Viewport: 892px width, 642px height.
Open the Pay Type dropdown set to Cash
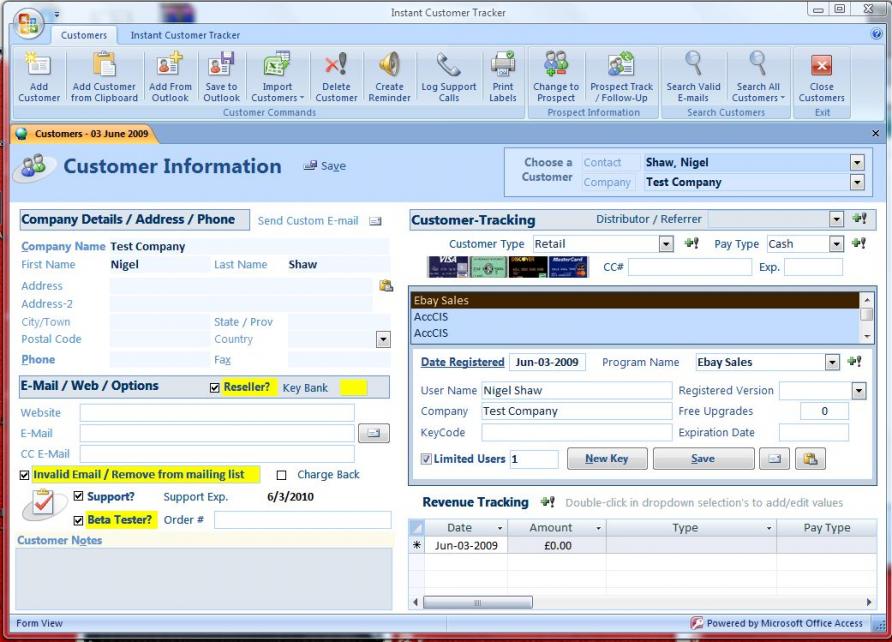pos(836,244)
